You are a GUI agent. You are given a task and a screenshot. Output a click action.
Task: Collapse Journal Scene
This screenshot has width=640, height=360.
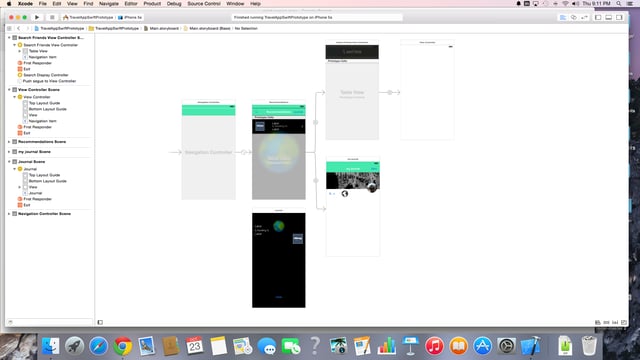tap(9, 162)
